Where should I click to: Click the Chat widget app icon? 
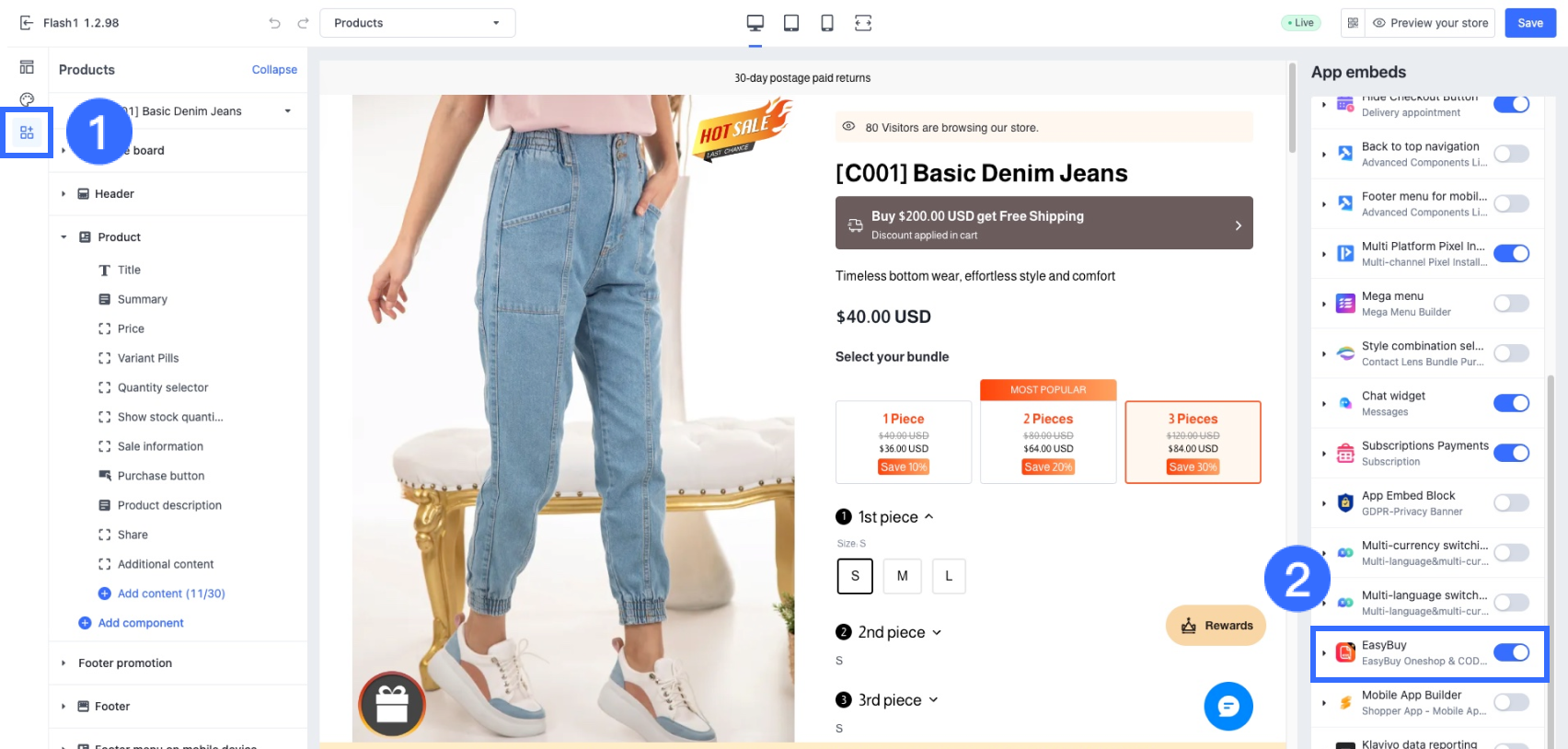point(1345,403)
